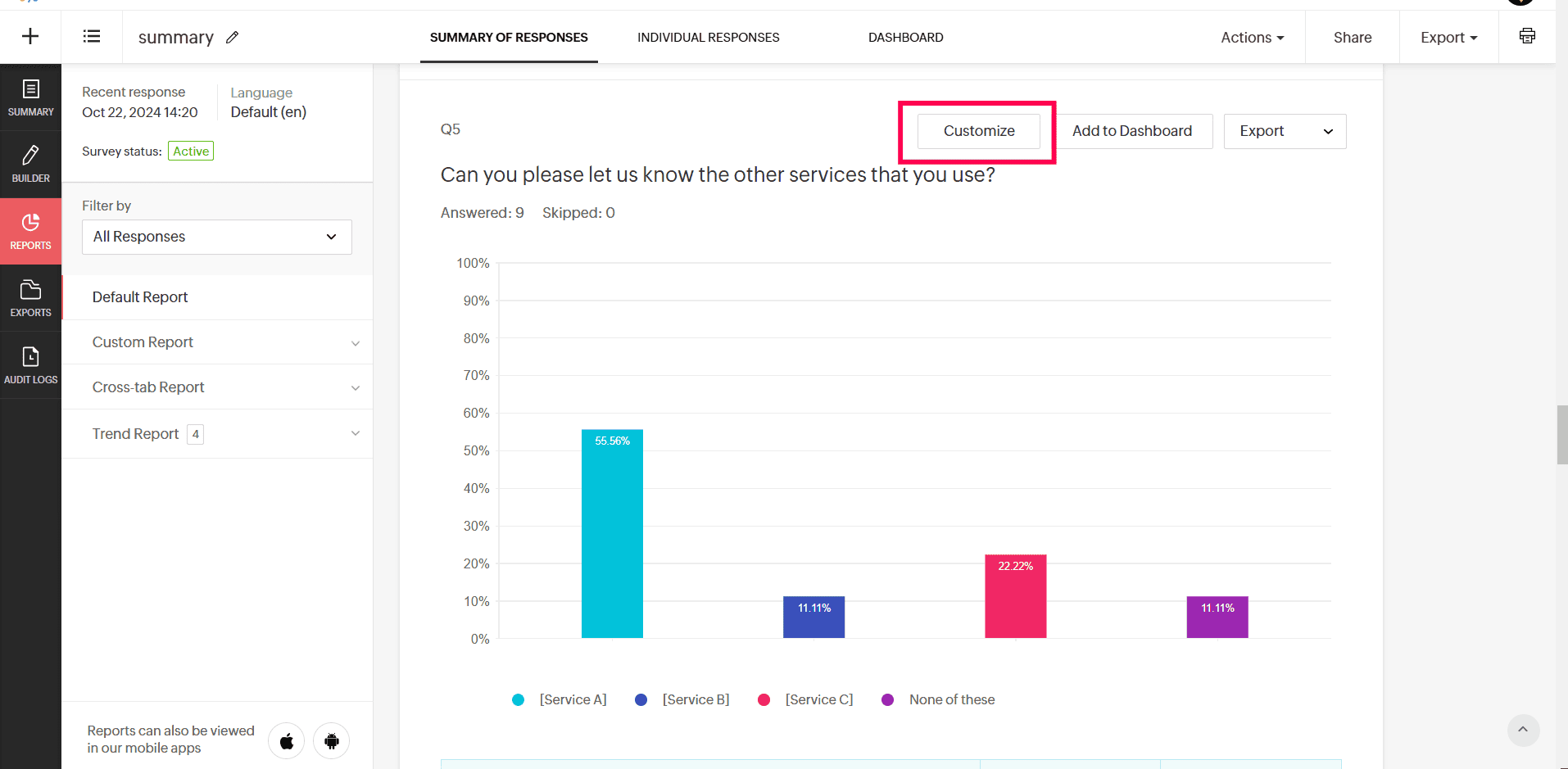Open the Android app link
This screenshot has height=769, width=1568.
pos(332,741)
